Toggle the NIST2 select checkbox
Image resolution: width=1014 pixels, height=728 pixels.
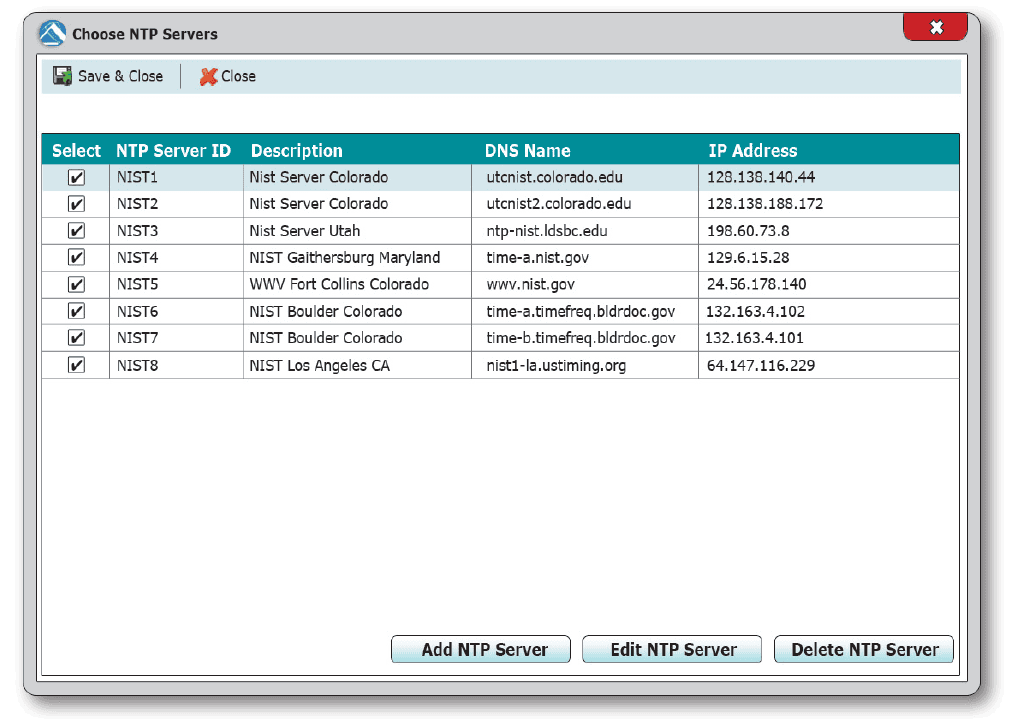click(x=76, y=204)
